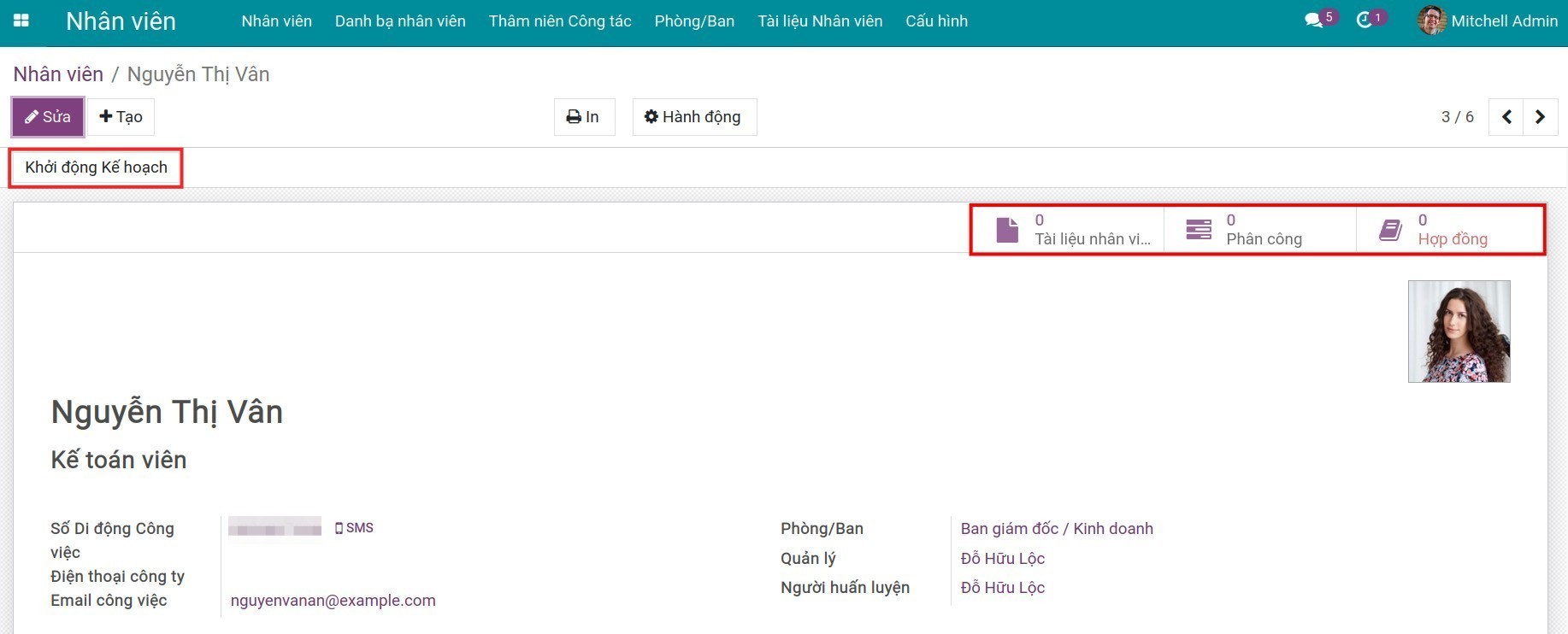Image resolution: width=1568 pixels, height=634 pixels.
Task: Open the apps grid menu icon
Action: click(x=21, y=21)
